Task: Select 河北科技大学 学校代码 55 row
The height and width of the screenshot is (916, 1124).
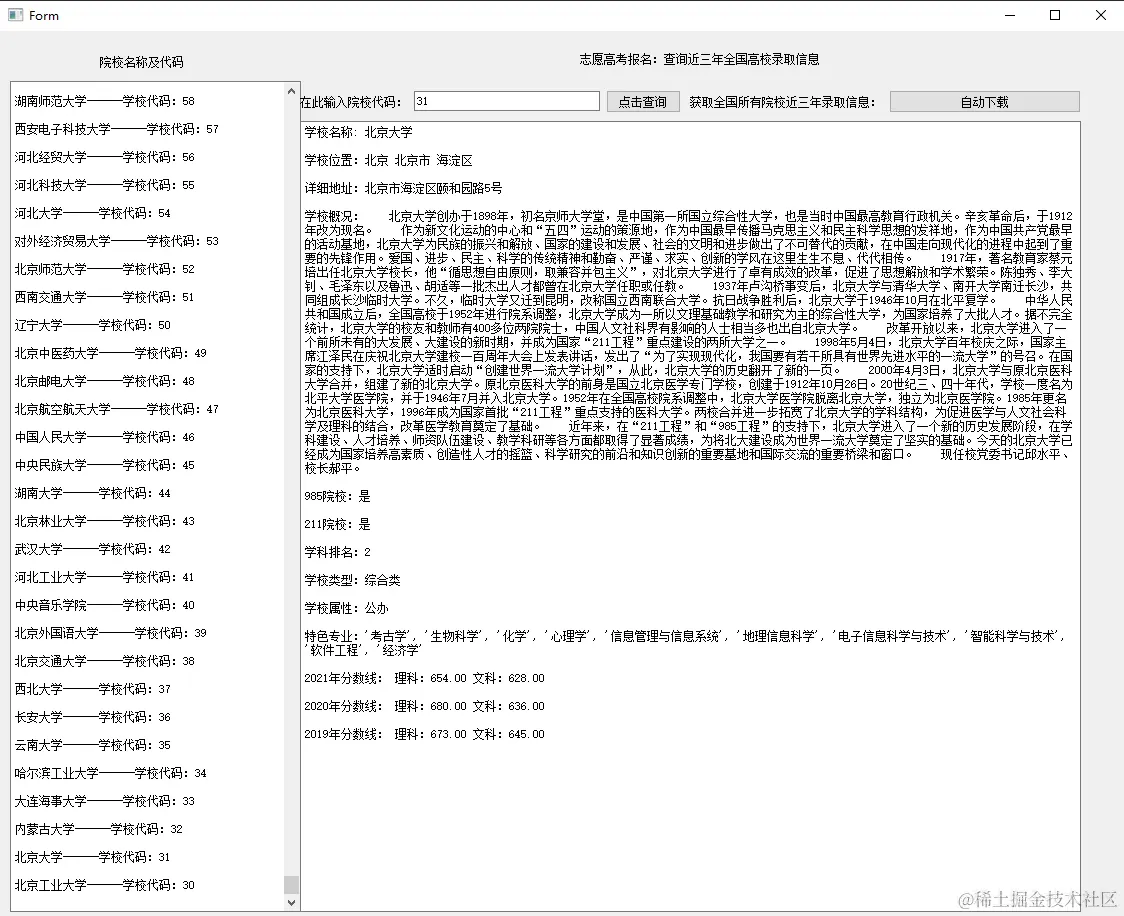Action: click(105, 185)
